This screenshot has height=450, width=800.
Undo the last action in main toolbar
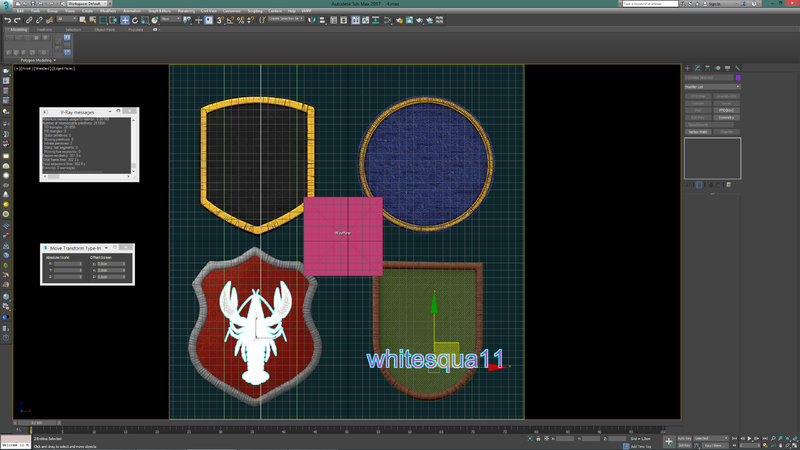[x=8, y=20]
